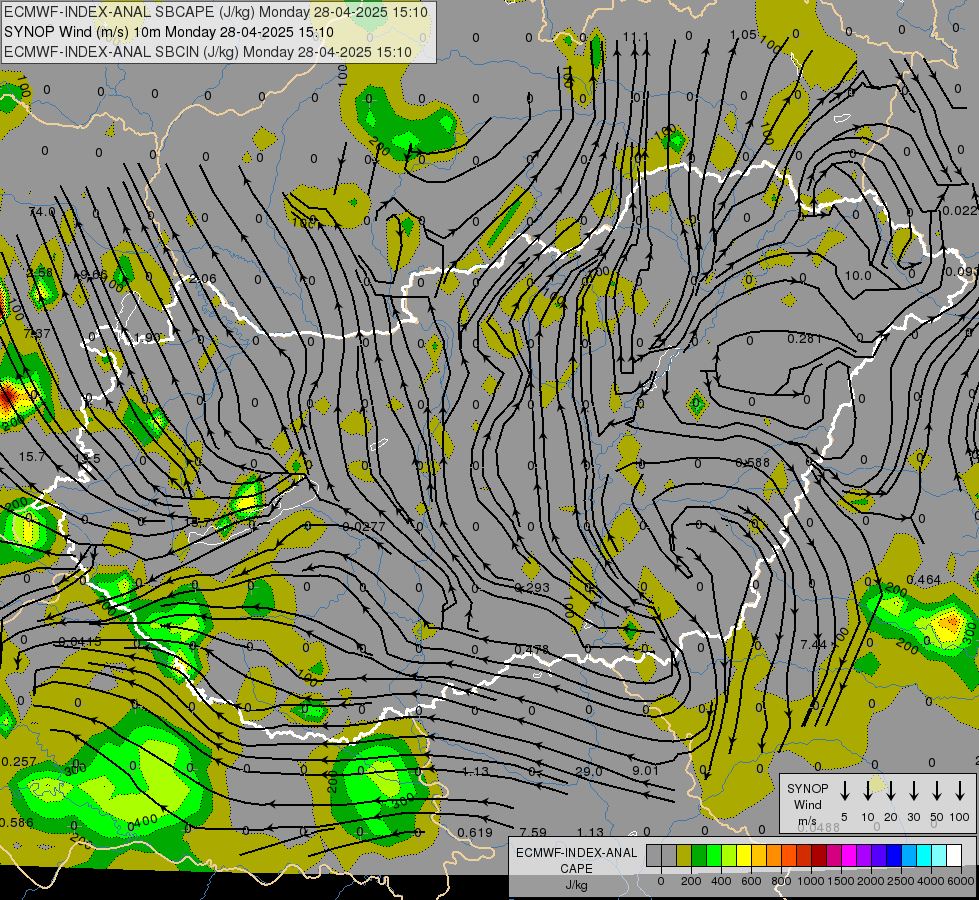The width and height of the screenshot is (979, 900).
Task: Pick the deep blue swatch left of the 2500 tick
Action: (x=894, y=855)
